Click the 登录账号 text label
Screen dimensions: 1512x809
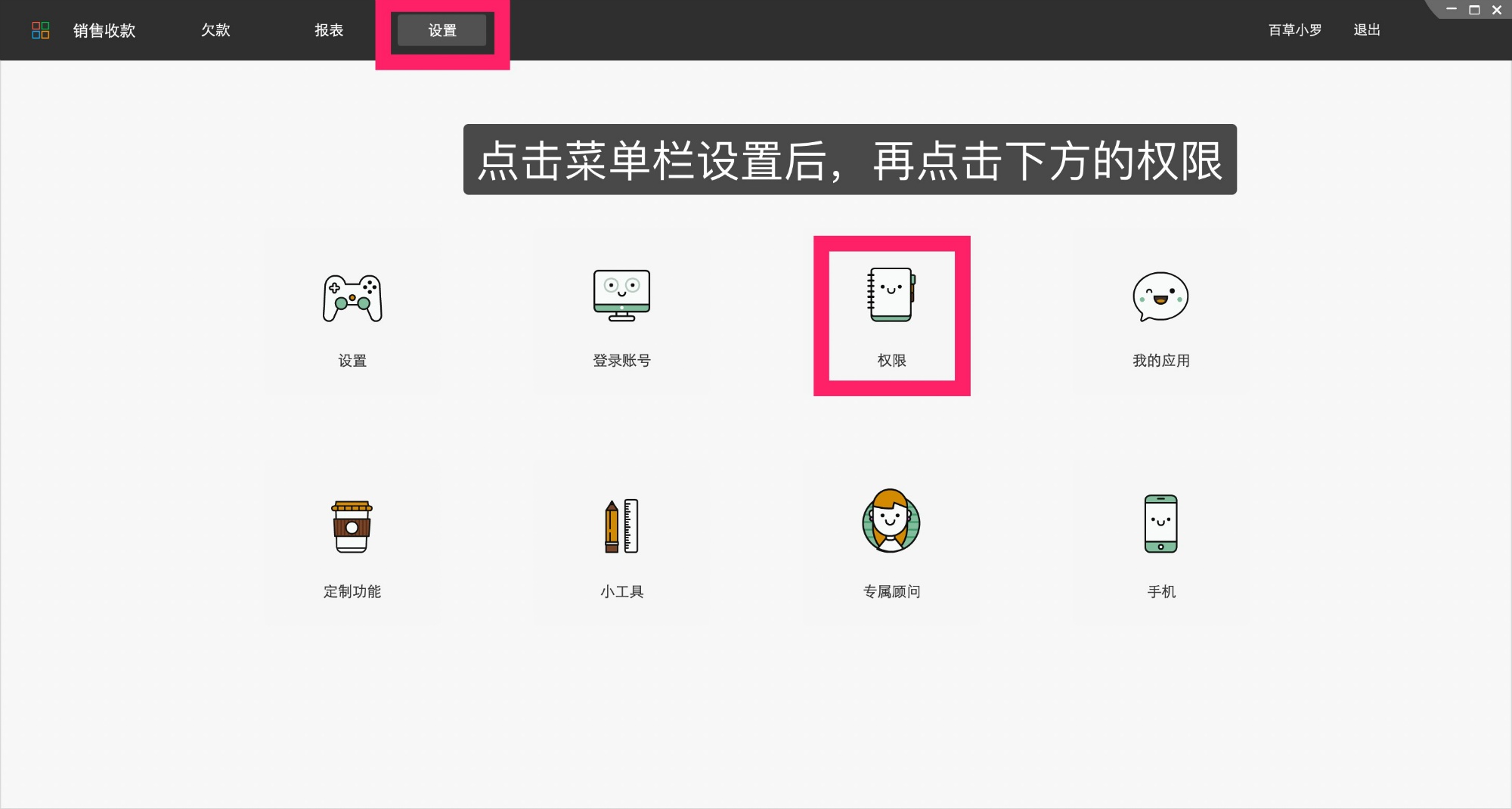pyautogui.click(x=621, y=361)
